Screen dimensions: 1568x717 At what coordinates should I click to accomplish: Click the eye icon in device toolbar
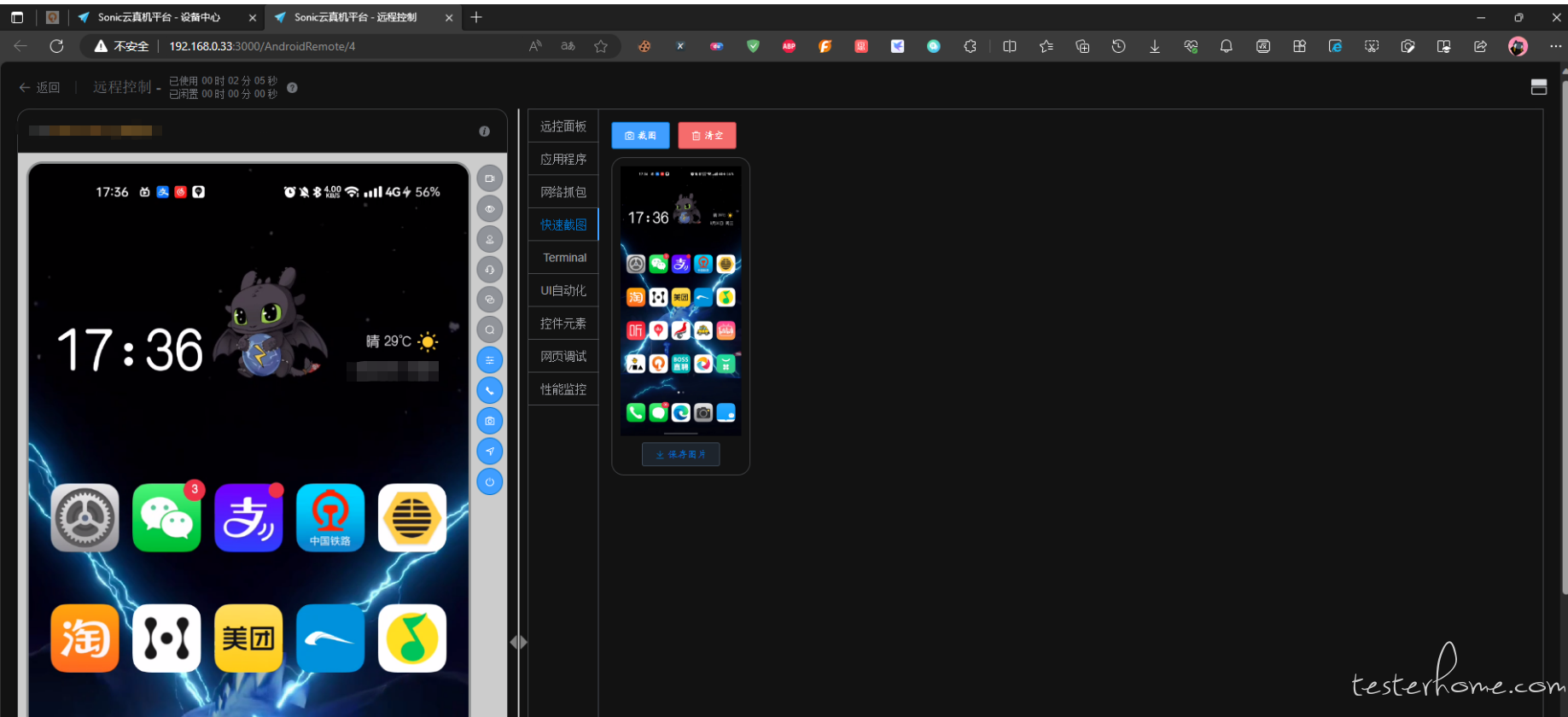[490, 209]
